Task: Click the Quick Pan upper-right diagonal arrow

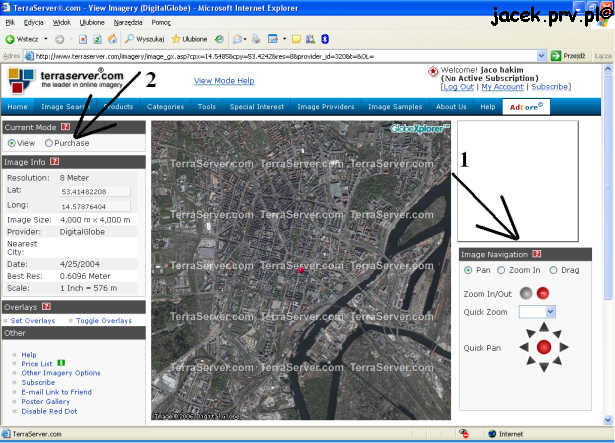Action: coord(557,333)
